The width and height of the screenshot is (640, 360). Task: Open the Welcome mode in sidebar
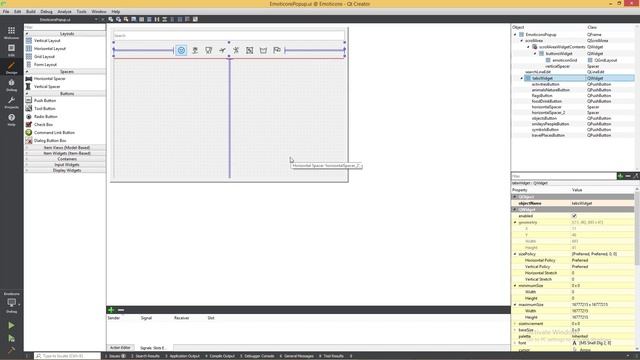[x=11, y=33]
